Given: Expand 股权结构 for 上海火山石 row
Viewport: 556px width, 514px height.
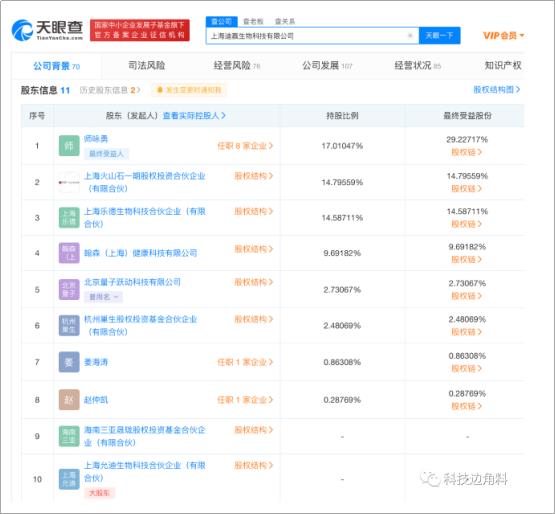Looking at the screenshot, I should (x=253, y=176).
